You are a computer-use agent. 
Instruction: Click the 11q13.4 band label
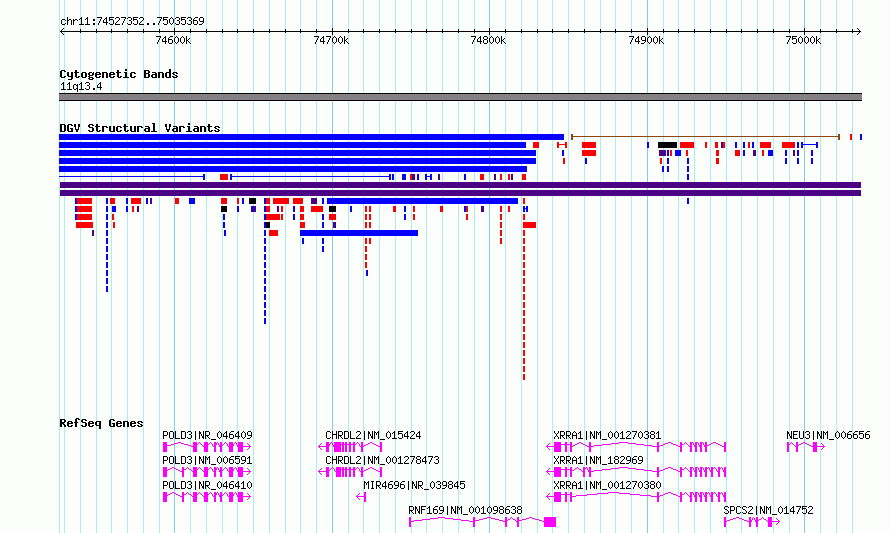(81, 87)
